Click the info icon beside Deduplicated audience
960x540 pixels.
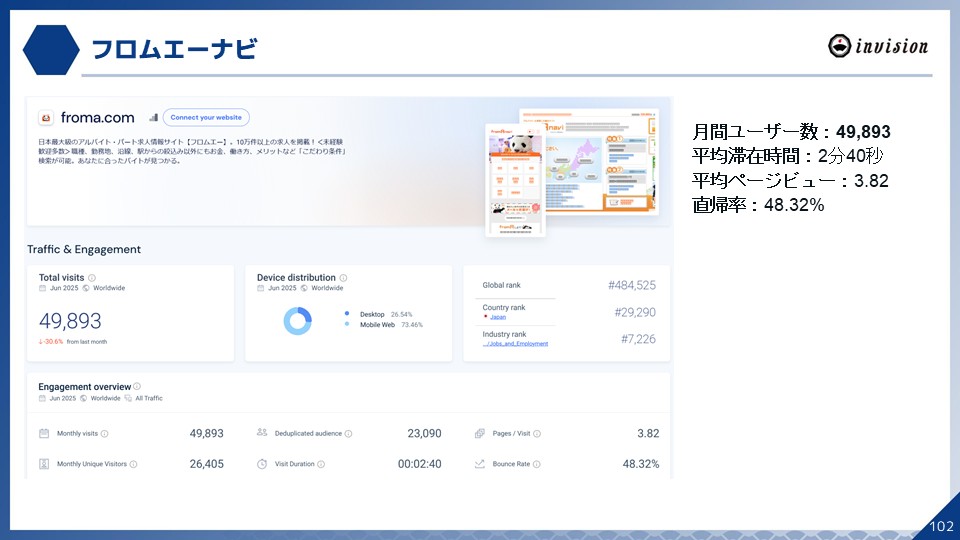pos(348,433)
